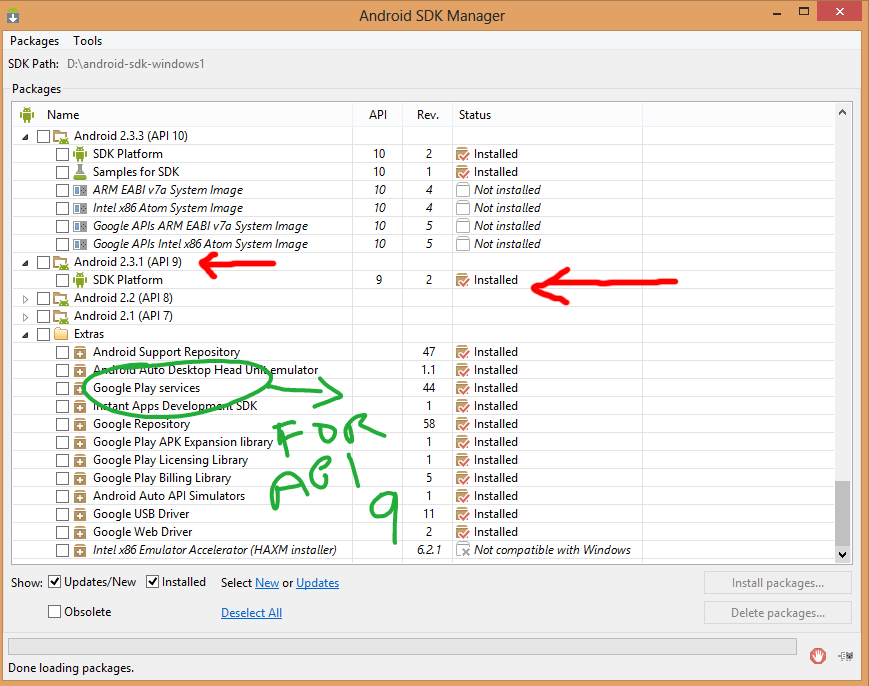Viewport: 869px width, 686px height.
Task: Collapse the Android 2.3.1 (API 9) tree node
Action: [x=25, y=263]
